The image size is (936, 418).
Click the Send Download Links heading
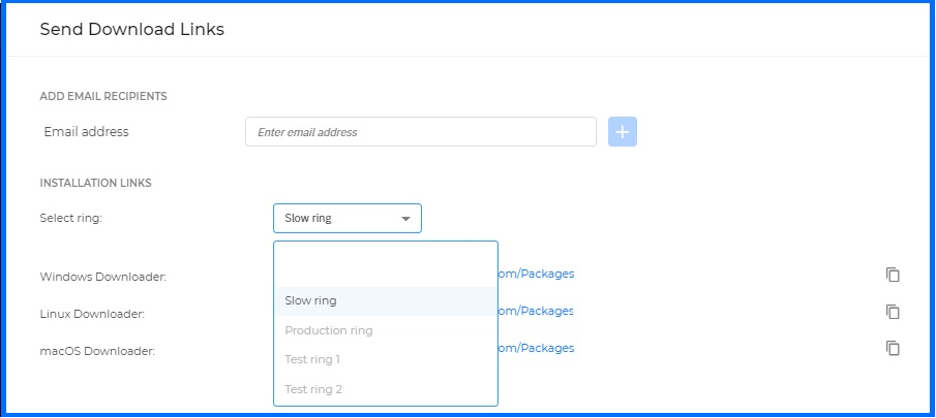(x=132, y=30)
